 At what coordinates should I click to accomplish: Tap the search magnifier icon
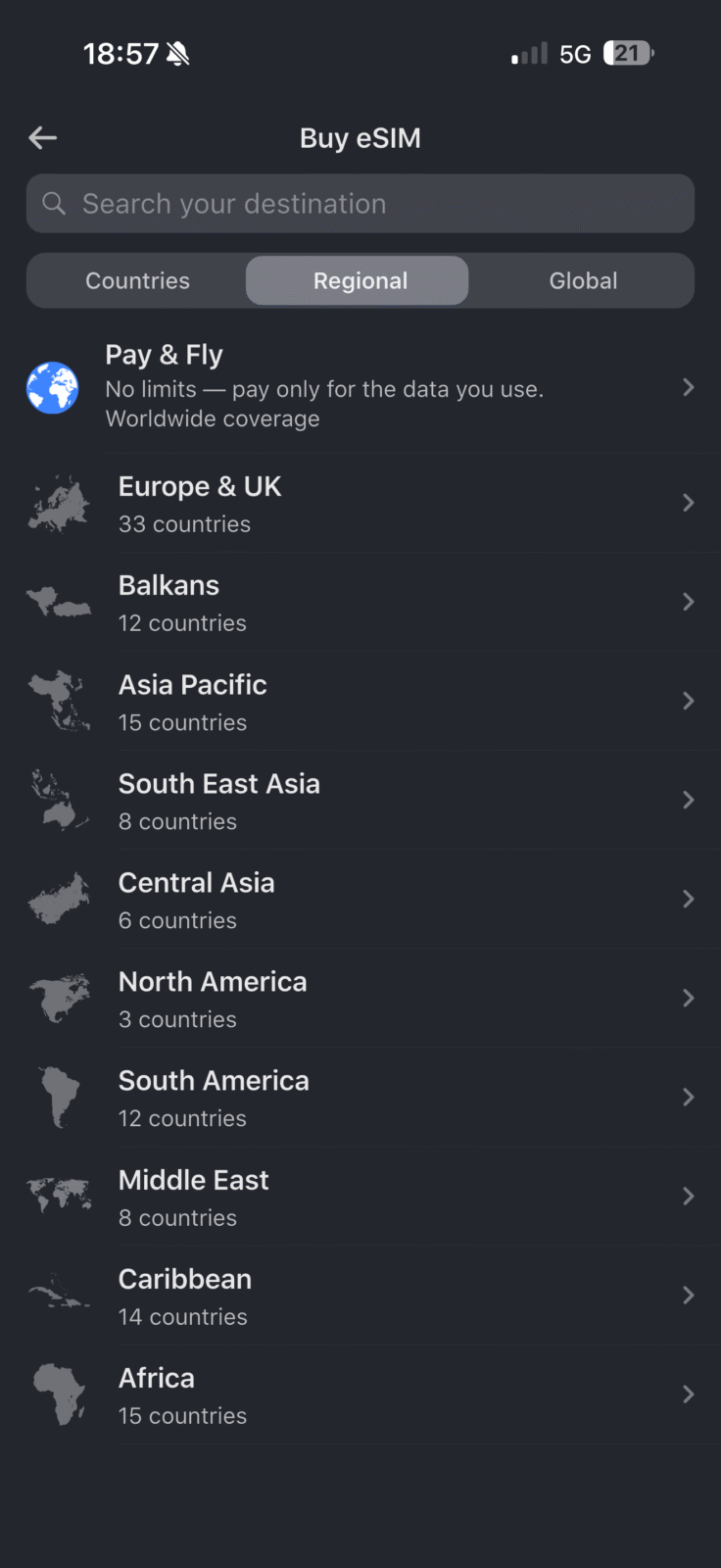pyautogui.click(x=55, y=204)
